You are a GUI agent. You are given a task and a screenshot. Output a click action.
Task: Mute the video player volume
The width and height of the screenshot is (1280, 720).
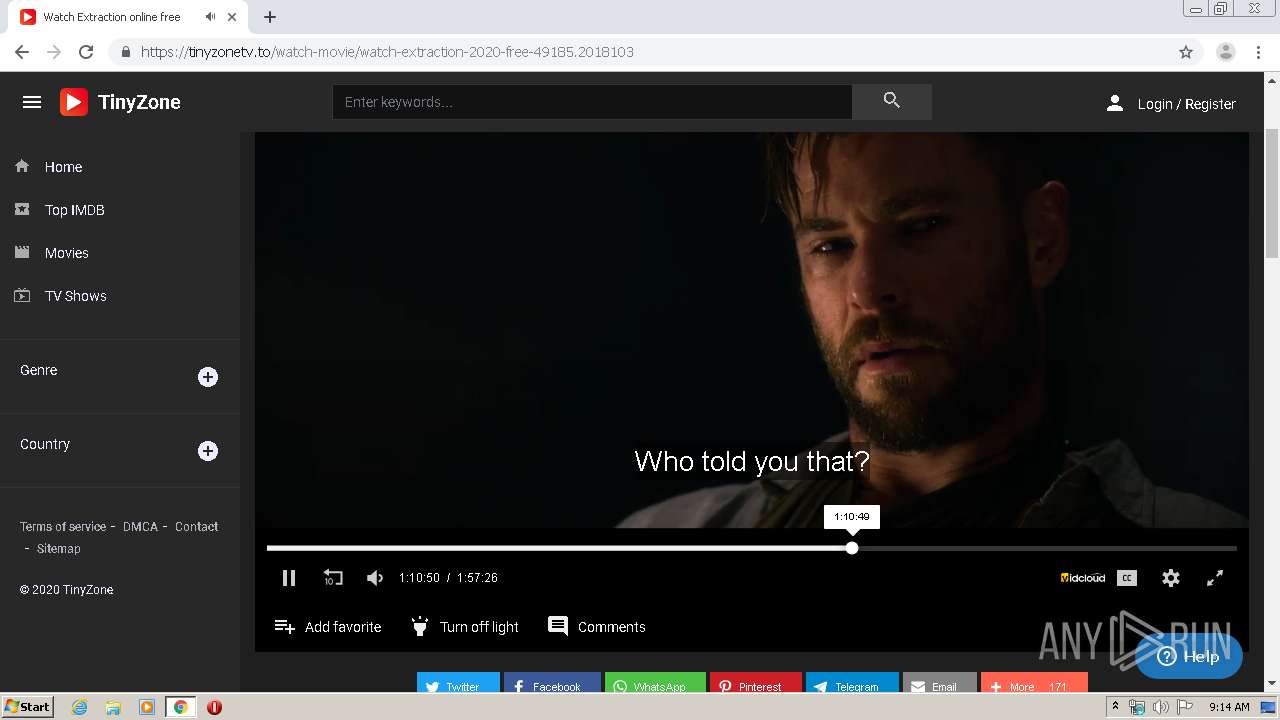(375, 578)
